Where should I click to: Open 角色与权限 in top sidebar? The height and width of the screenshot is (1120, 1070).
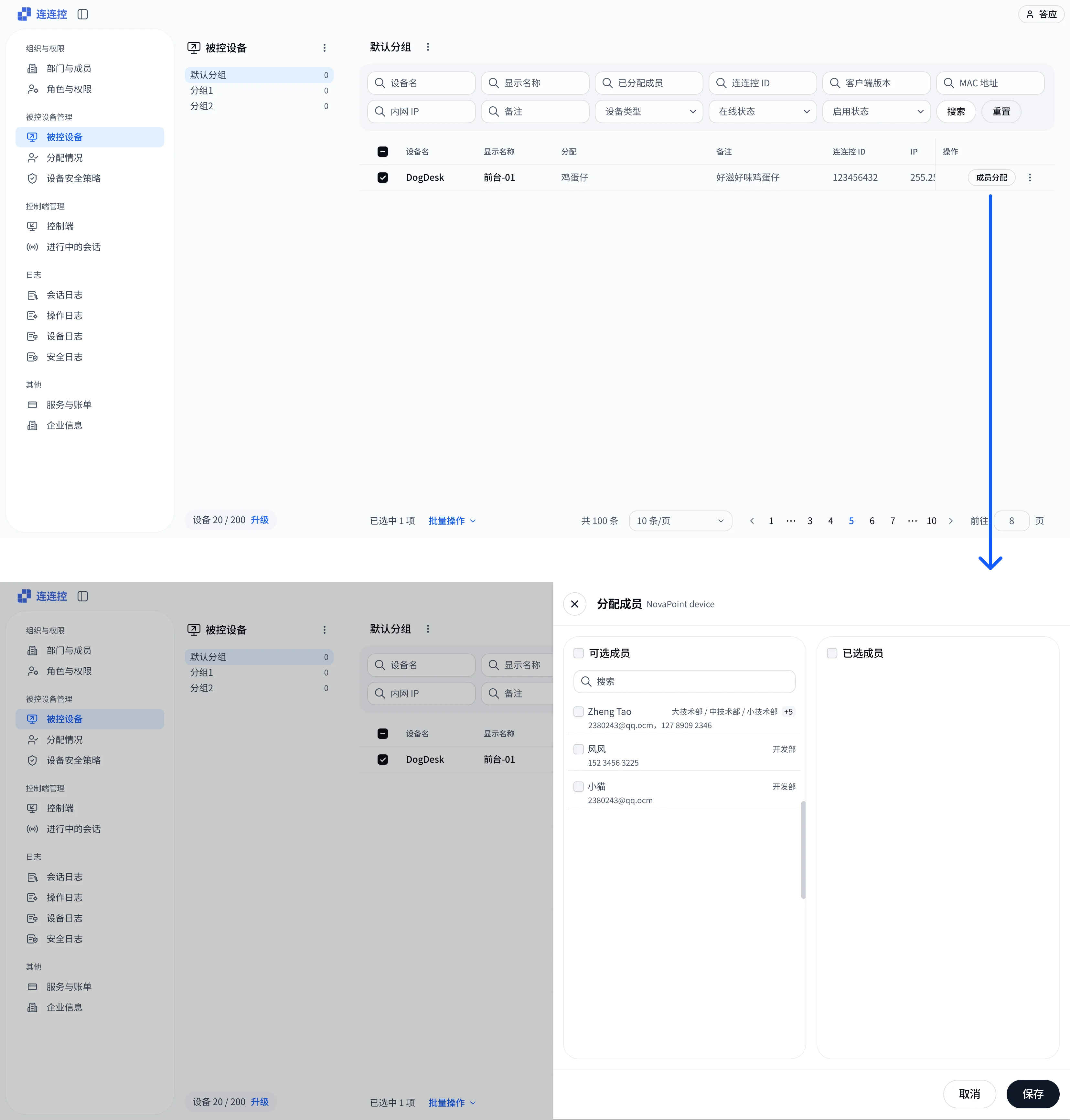[x=90, y=89]
